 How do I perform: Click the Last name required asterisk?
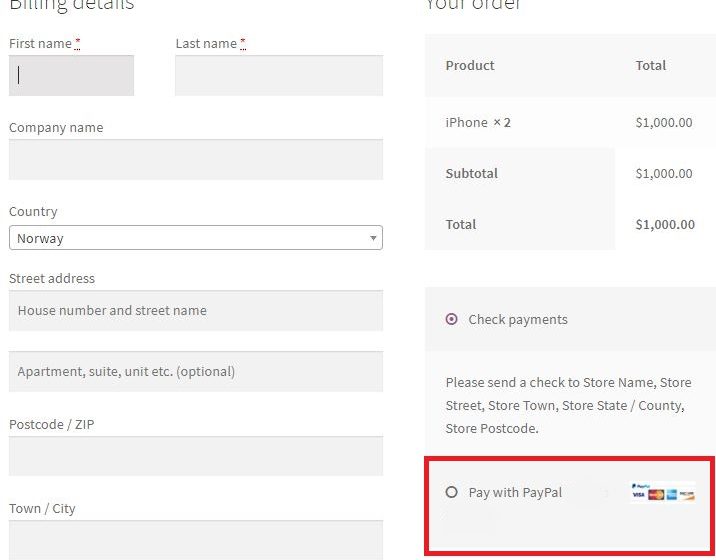tap(243, 43)
